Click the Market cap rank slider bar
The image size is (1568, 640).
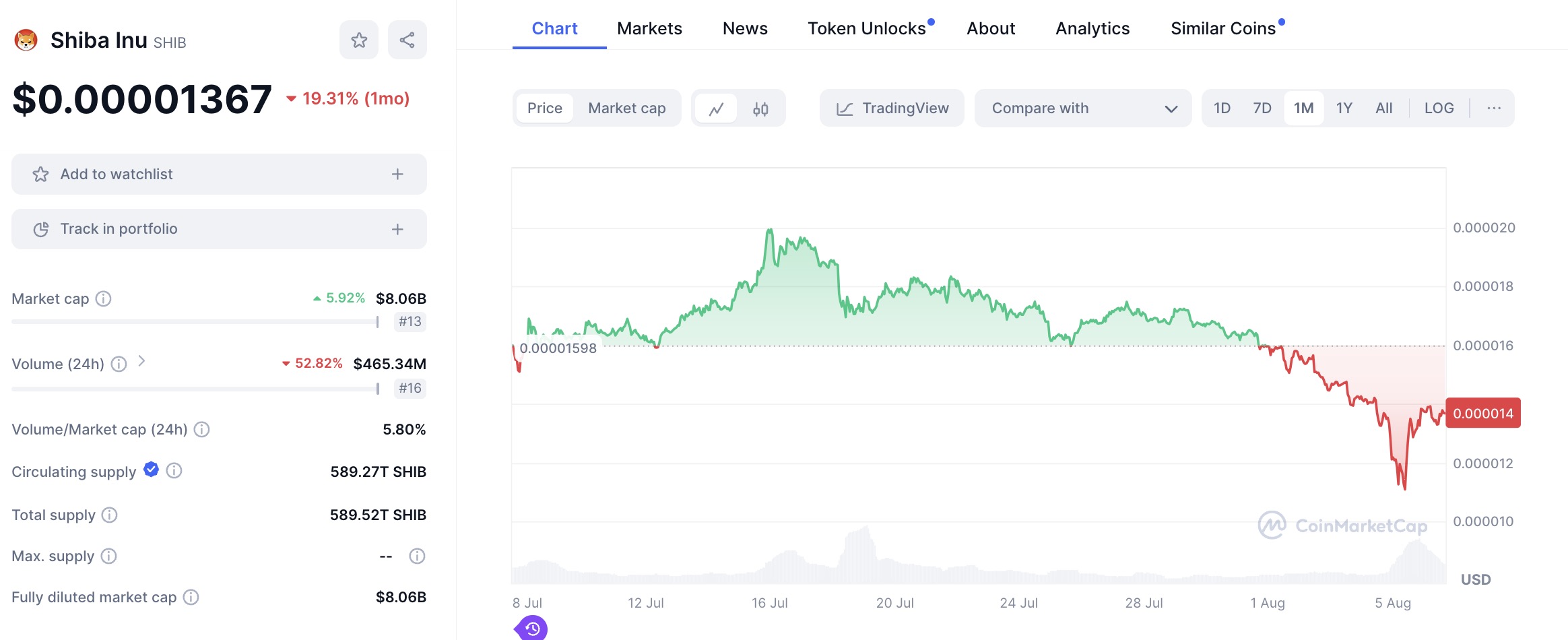coord(195,322)
